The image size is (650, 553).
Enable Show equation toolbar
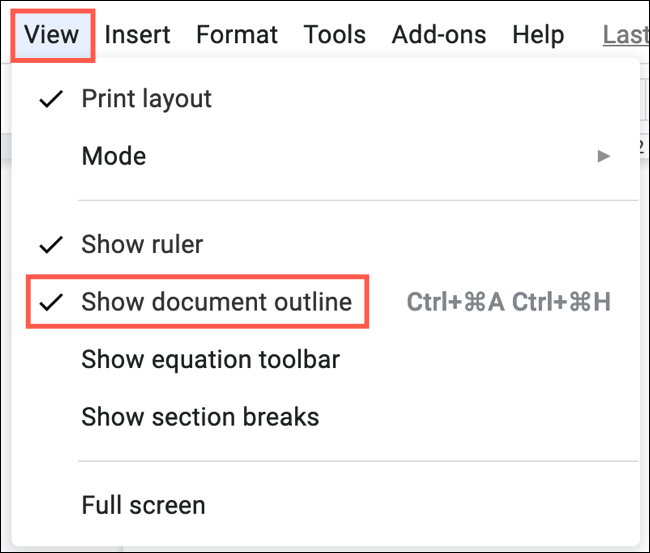[x=210, y=360]
